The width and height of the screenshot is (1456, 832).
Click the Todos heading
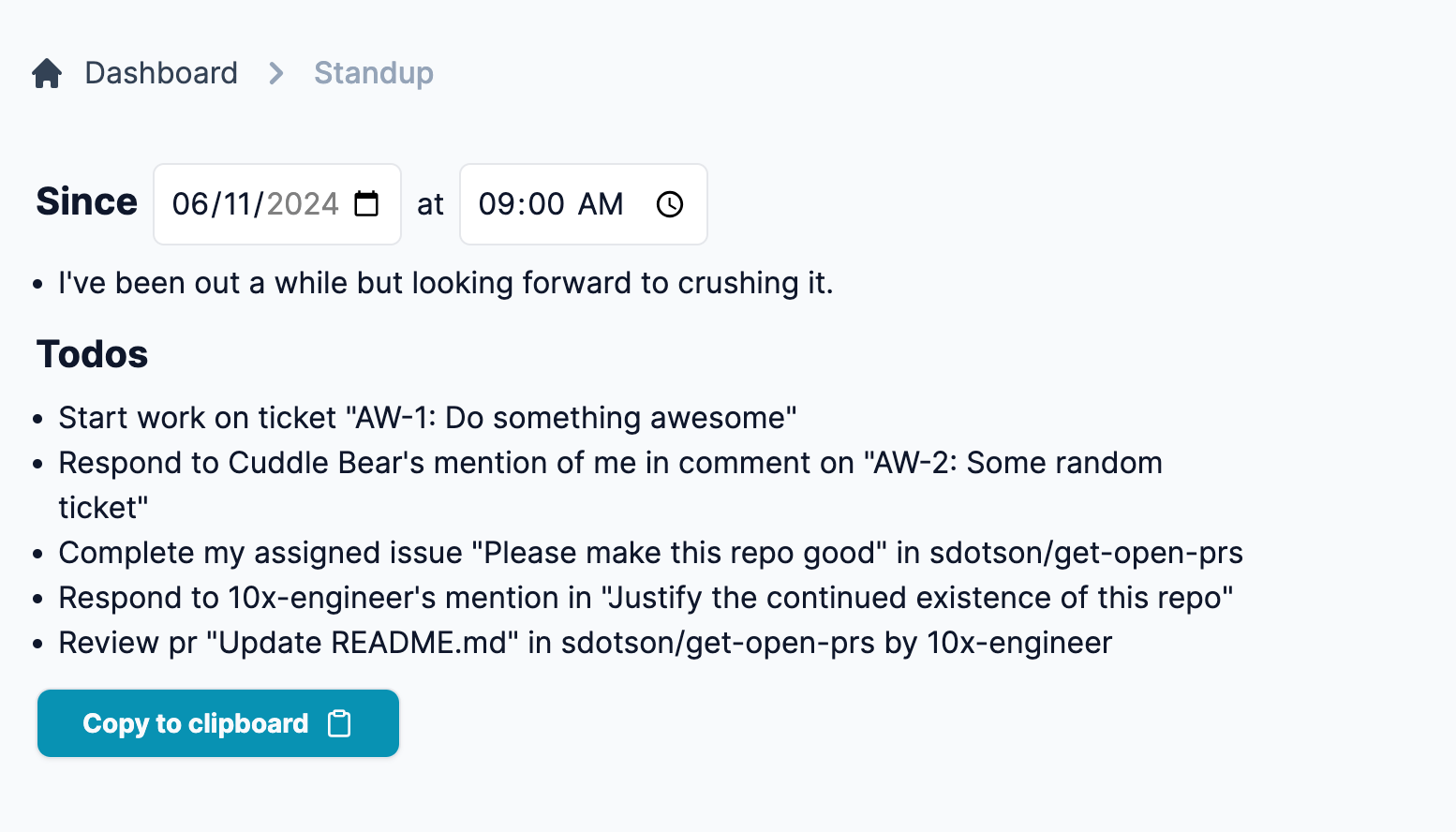pyautogui.click(x=92, y=354)
